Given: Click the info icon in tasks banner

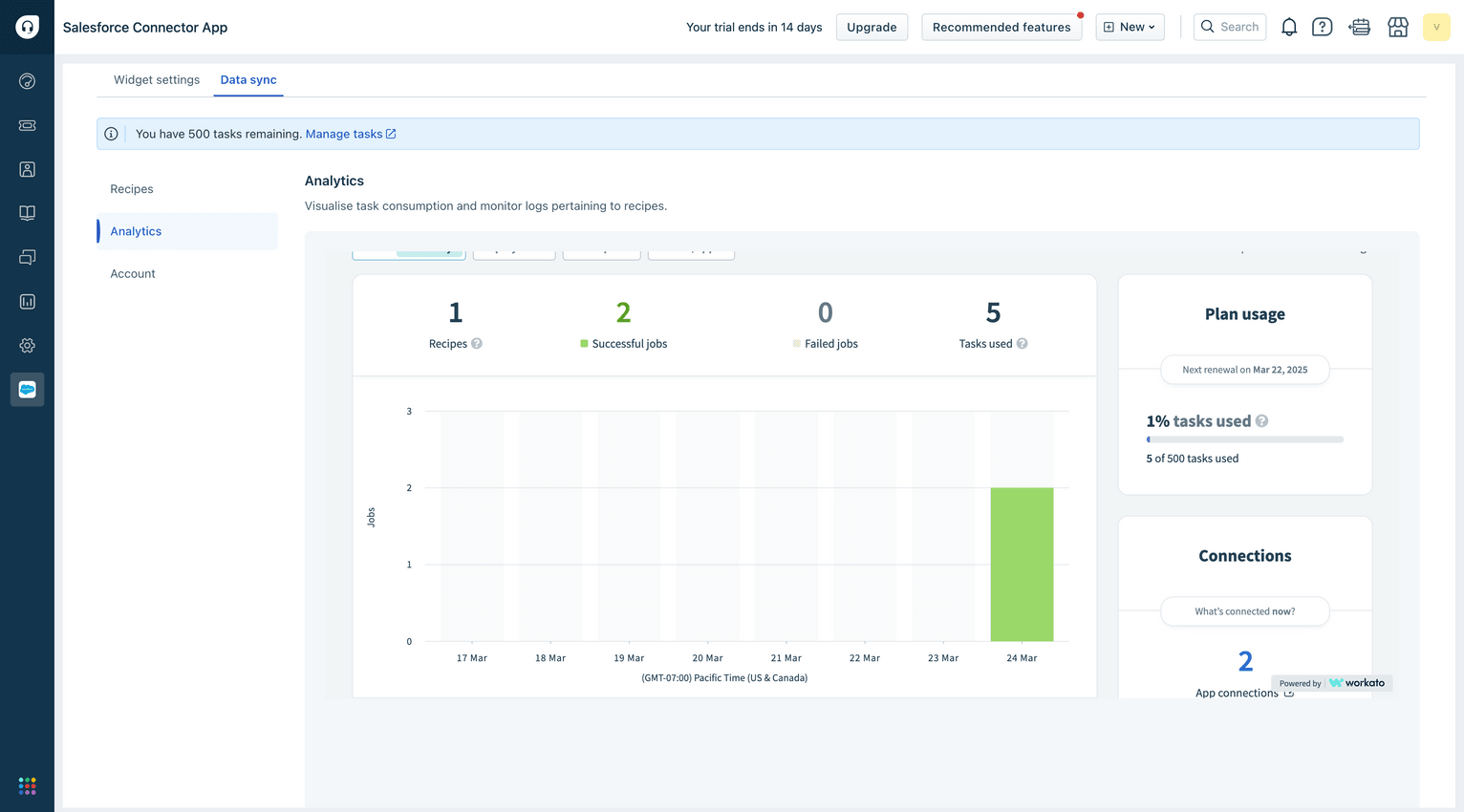Looking at the screenshot, I should (x=111, y=134).
